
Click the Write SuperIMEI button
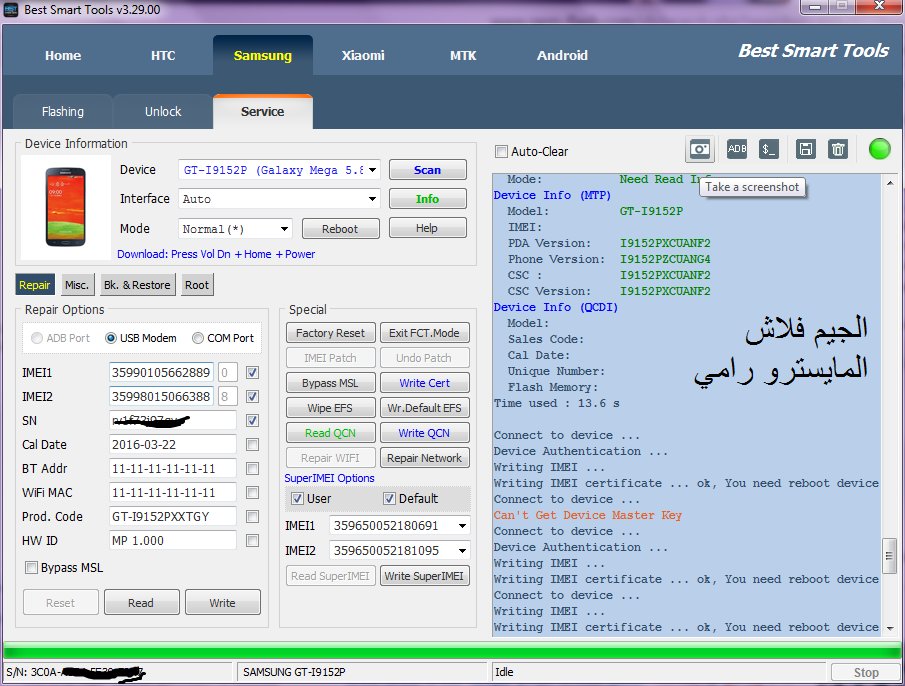(x=424, y=576)
